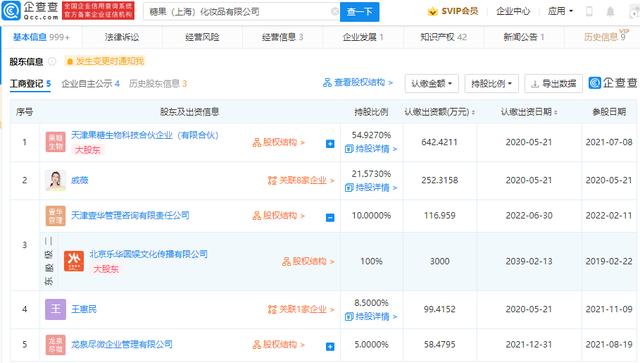Switch to 新闻公告 tab
Image resolution: width=640 pixels, height=363 pixels.
click(x=524, y=37)
